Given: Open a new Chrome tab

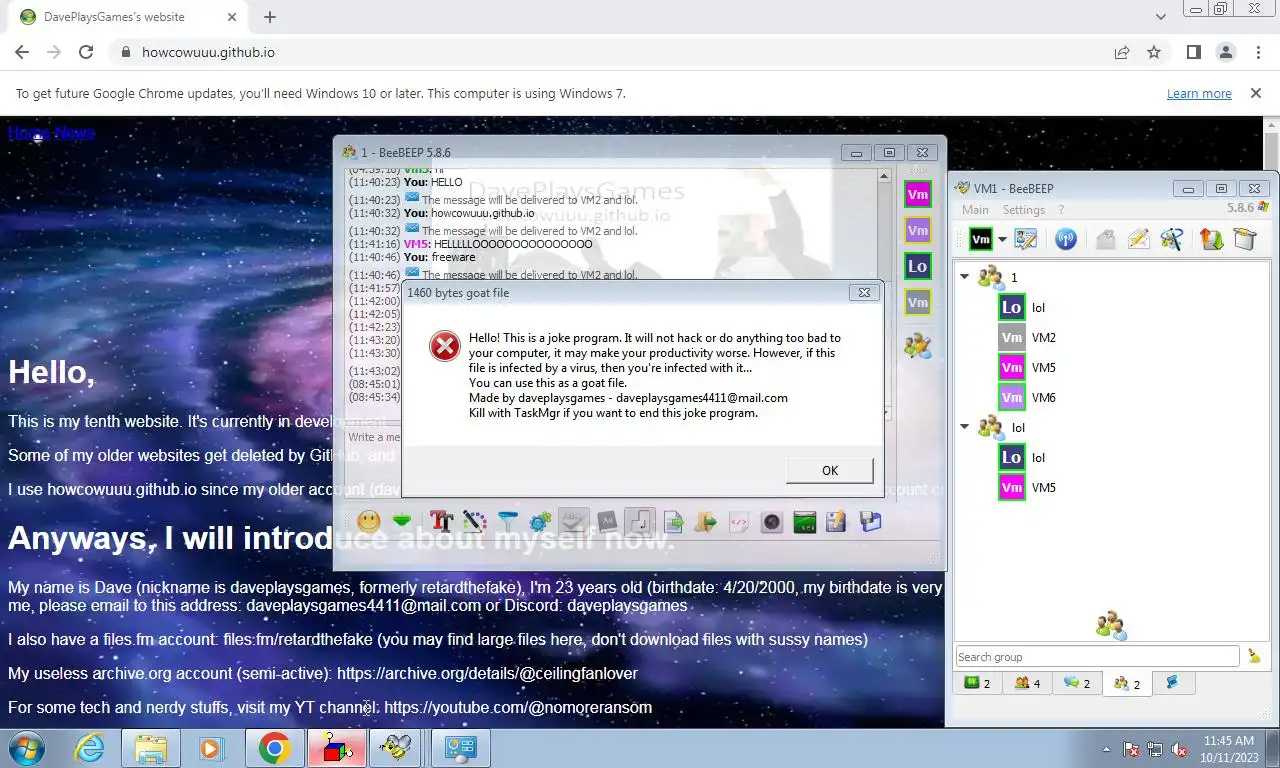Looking at the screenshot, I should tap(270, 17).
